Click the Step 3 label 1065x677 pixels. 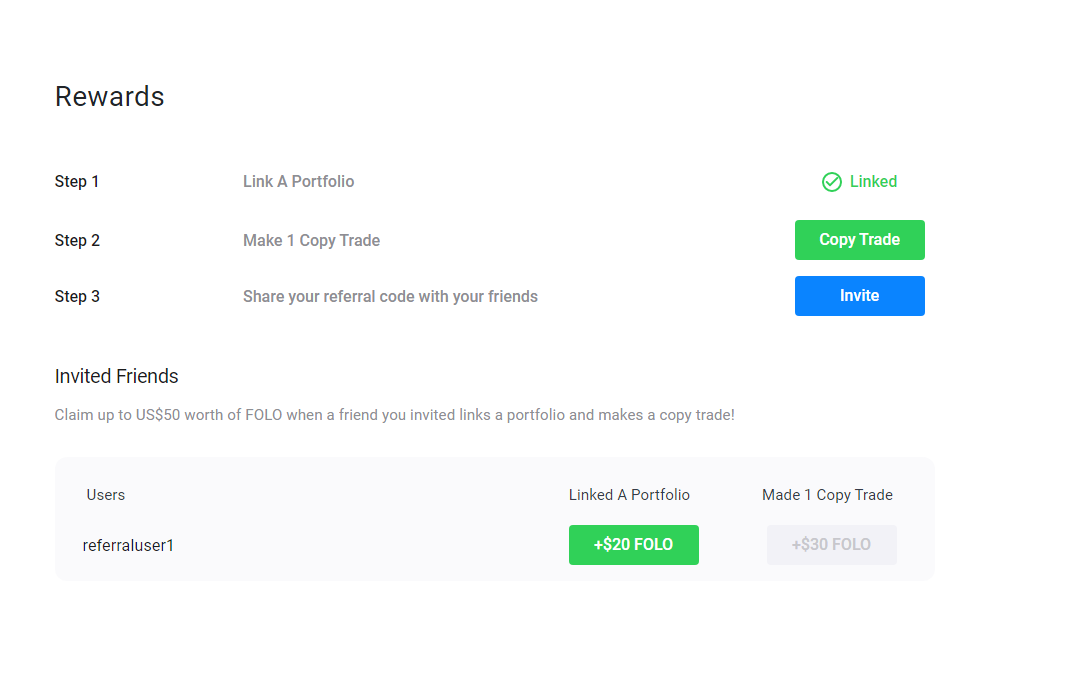[77, 297]
